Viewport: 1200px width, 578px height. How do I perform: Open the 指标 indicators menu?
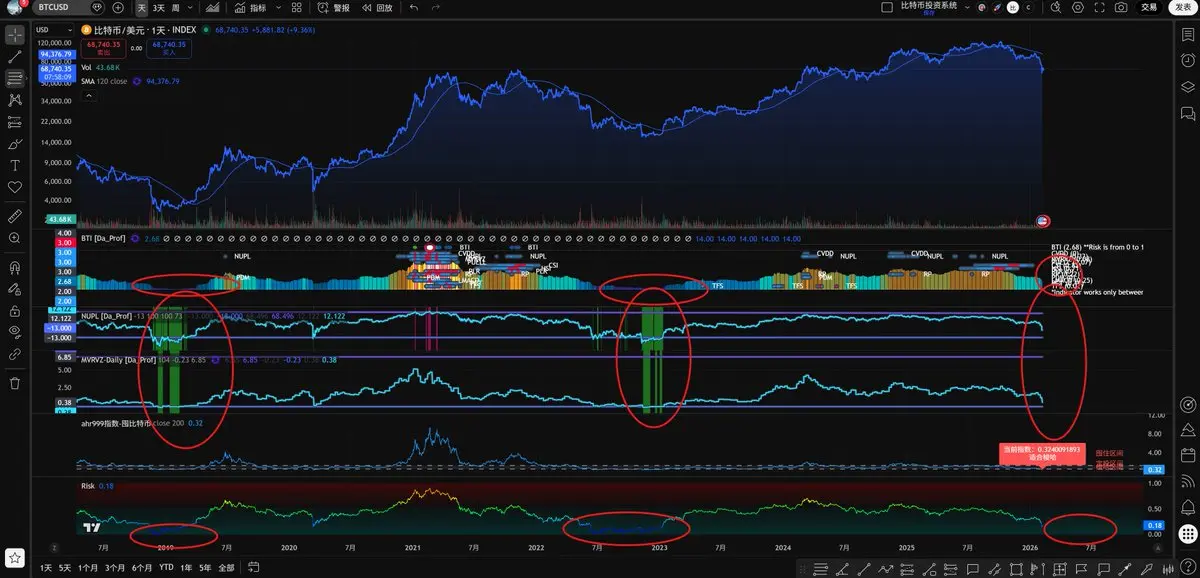tap(250, 7)
